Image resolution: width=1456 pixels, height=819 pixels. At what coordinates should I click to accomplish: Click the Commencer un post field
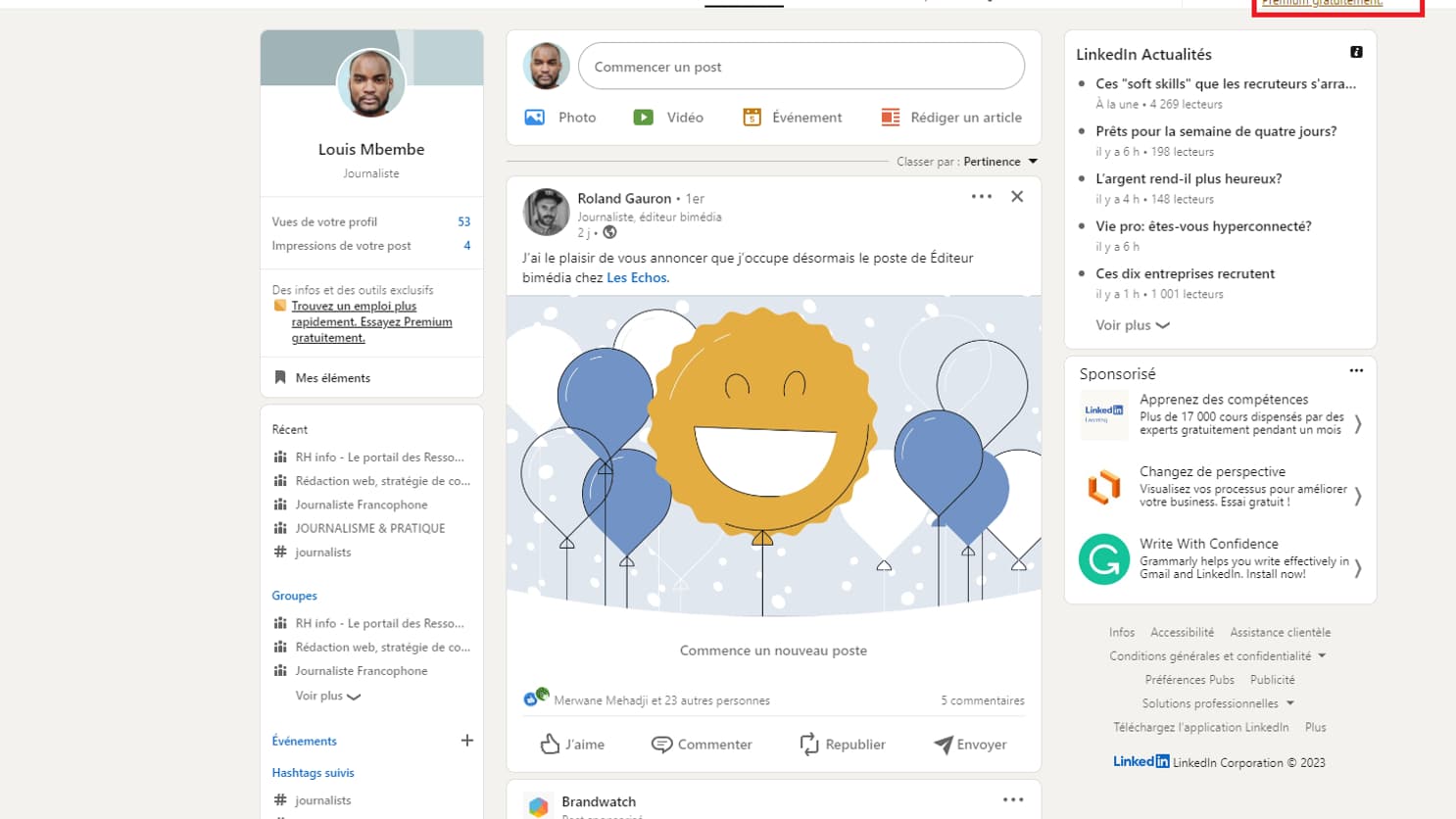[x=801, y=66]
